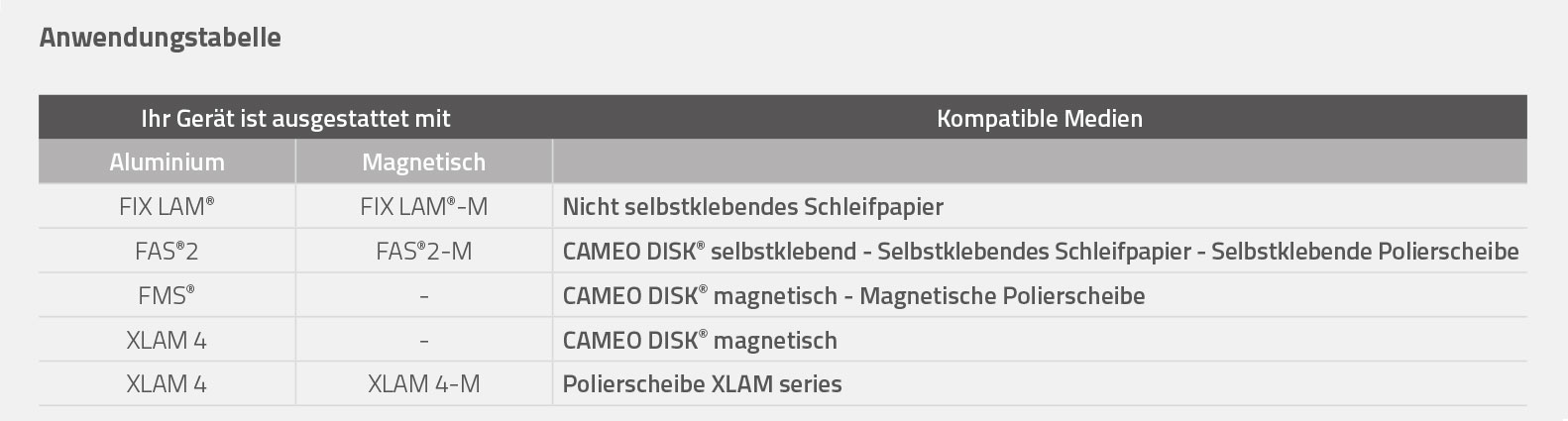
Task: Click the Anwendungstabelle heading
Action: (160, 38)
